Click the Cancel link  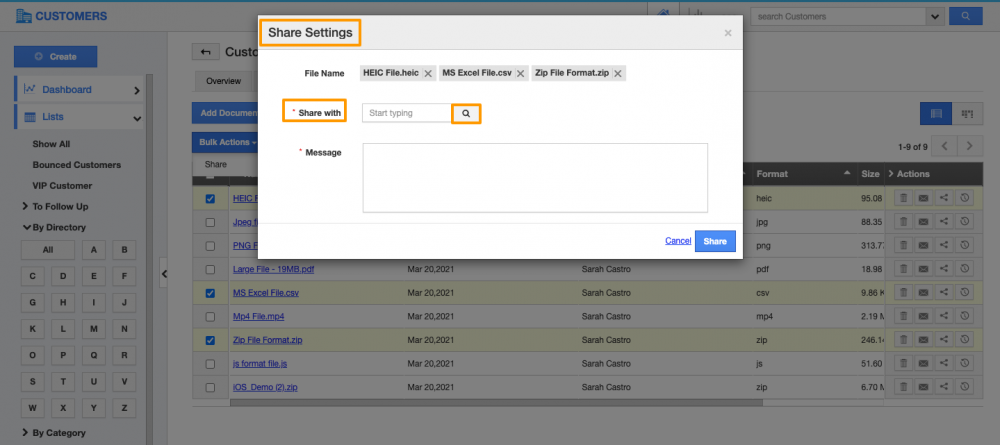tap(678, 241)
